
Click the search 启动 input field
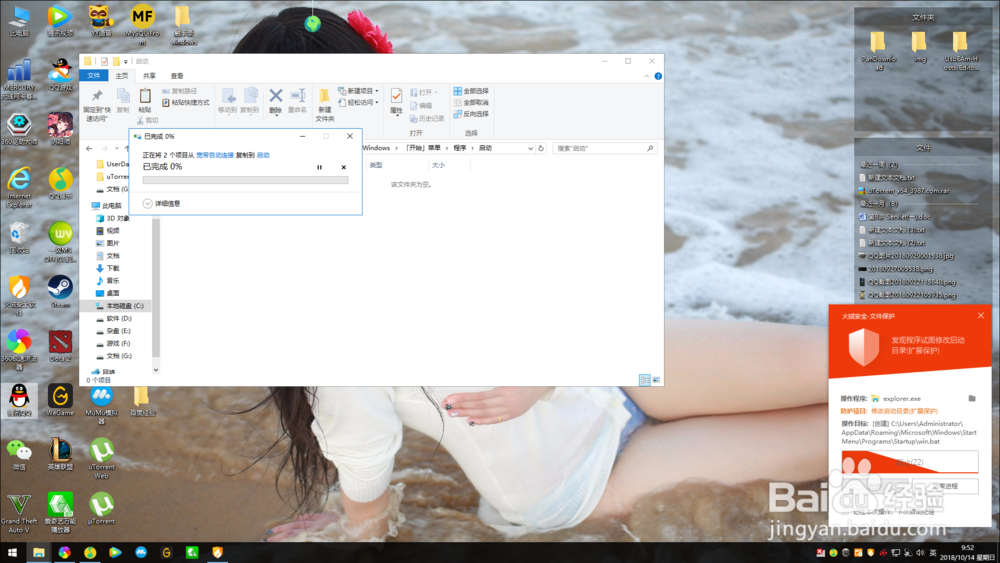pyautogui.click(x=604, y=149)
